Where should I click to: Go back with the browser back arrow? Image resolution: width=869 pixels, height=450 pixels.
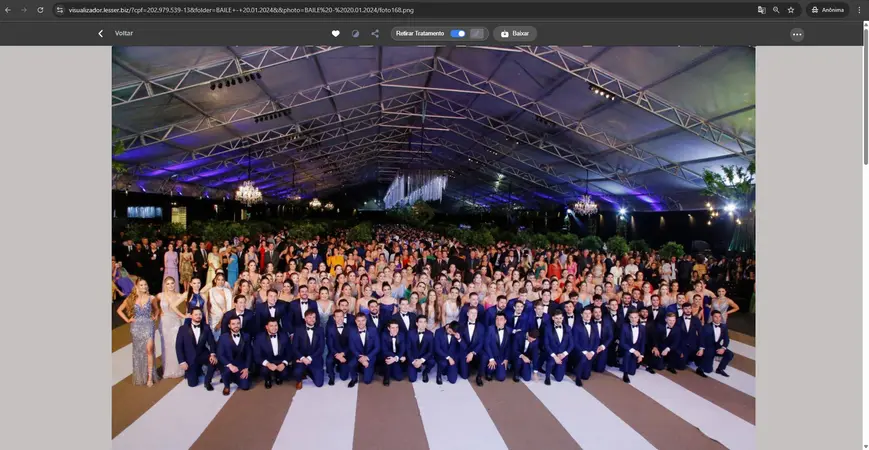(x=8, y=10)
